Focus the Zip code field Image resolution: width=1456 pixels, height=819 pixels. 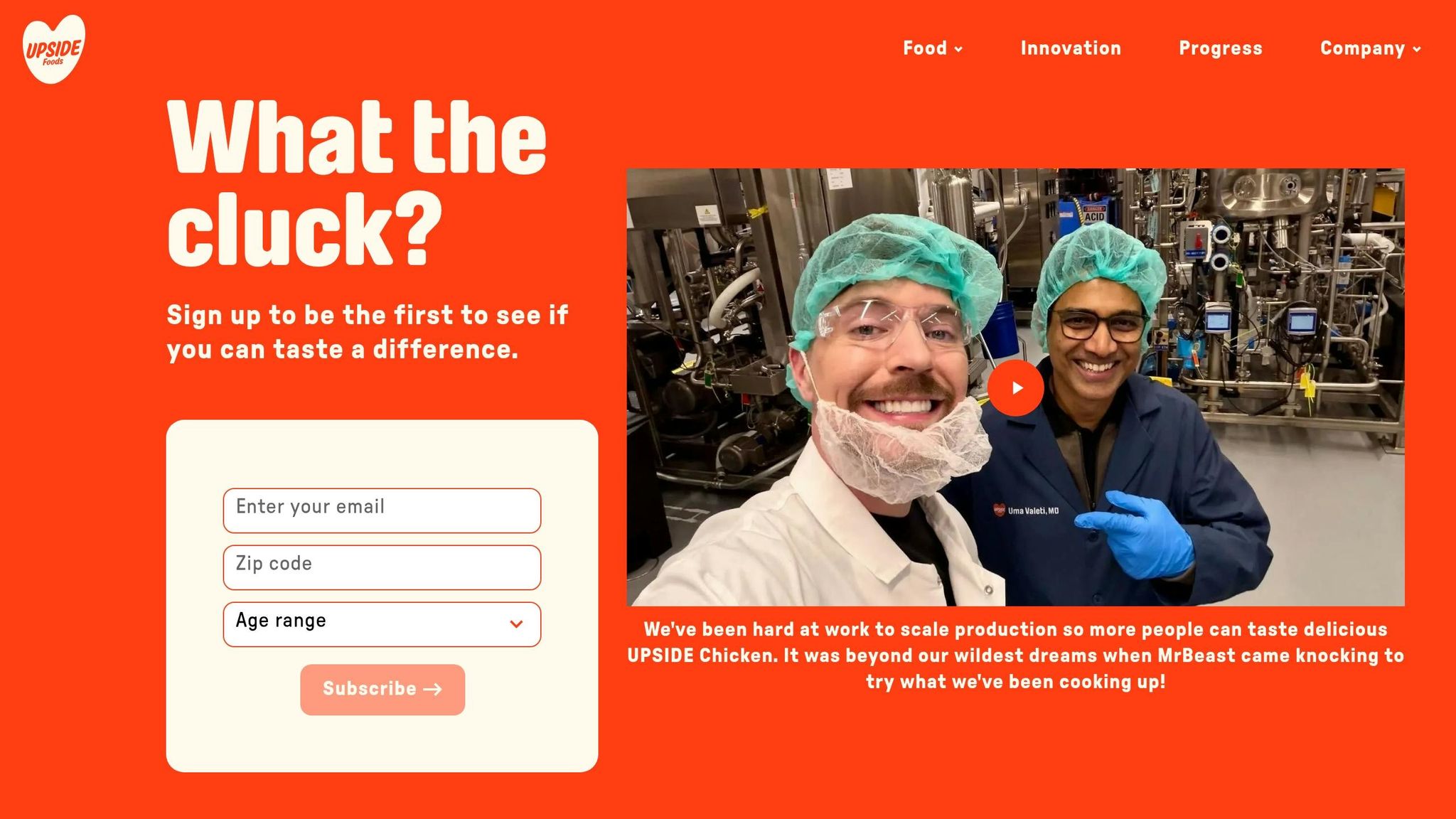point(382,567)
